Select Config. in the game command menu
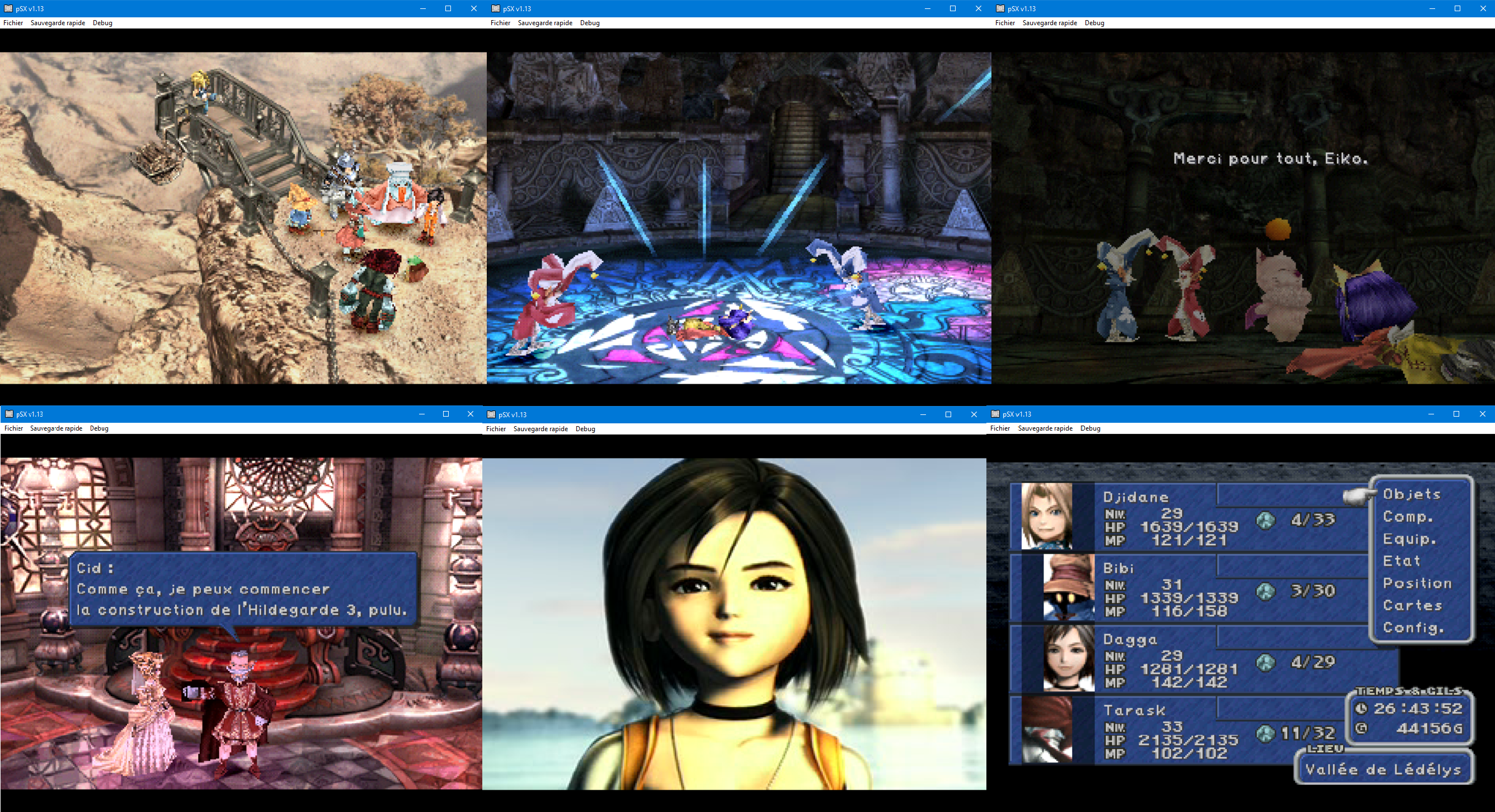The height and width of the screenshot is (812, 1495). click(1413, 627)
